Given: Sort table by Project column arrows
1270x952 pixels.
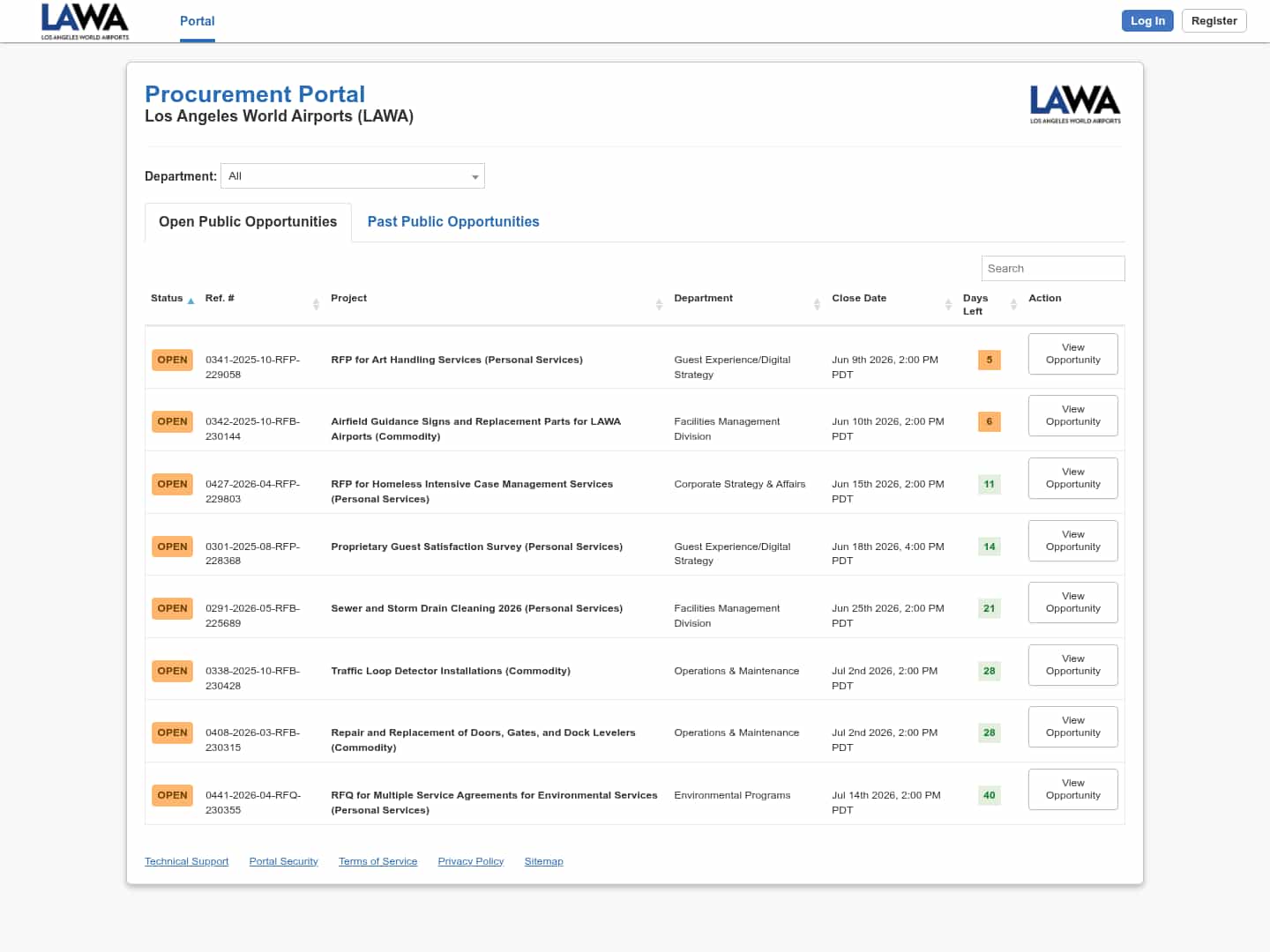Looking at the screenshot, I should [x=659, y=304].
